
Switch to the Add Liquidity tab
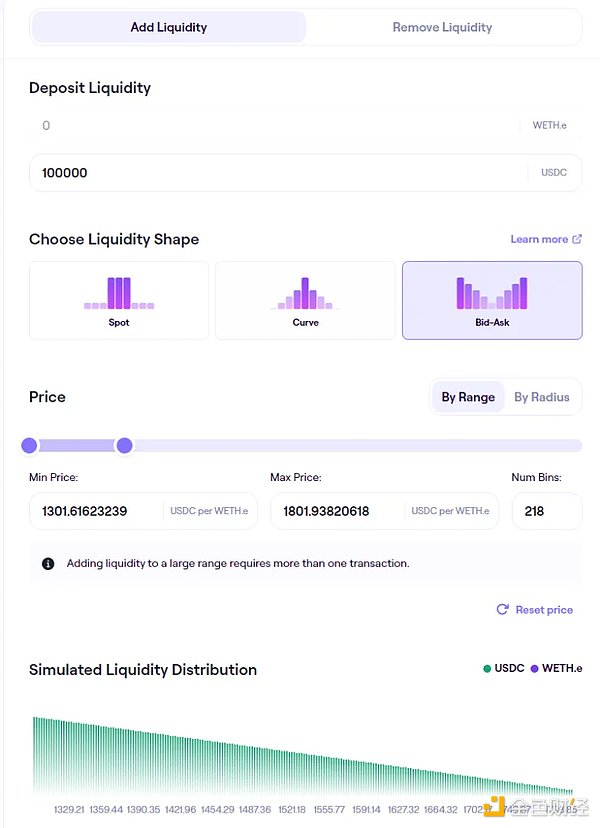point(168,27)
